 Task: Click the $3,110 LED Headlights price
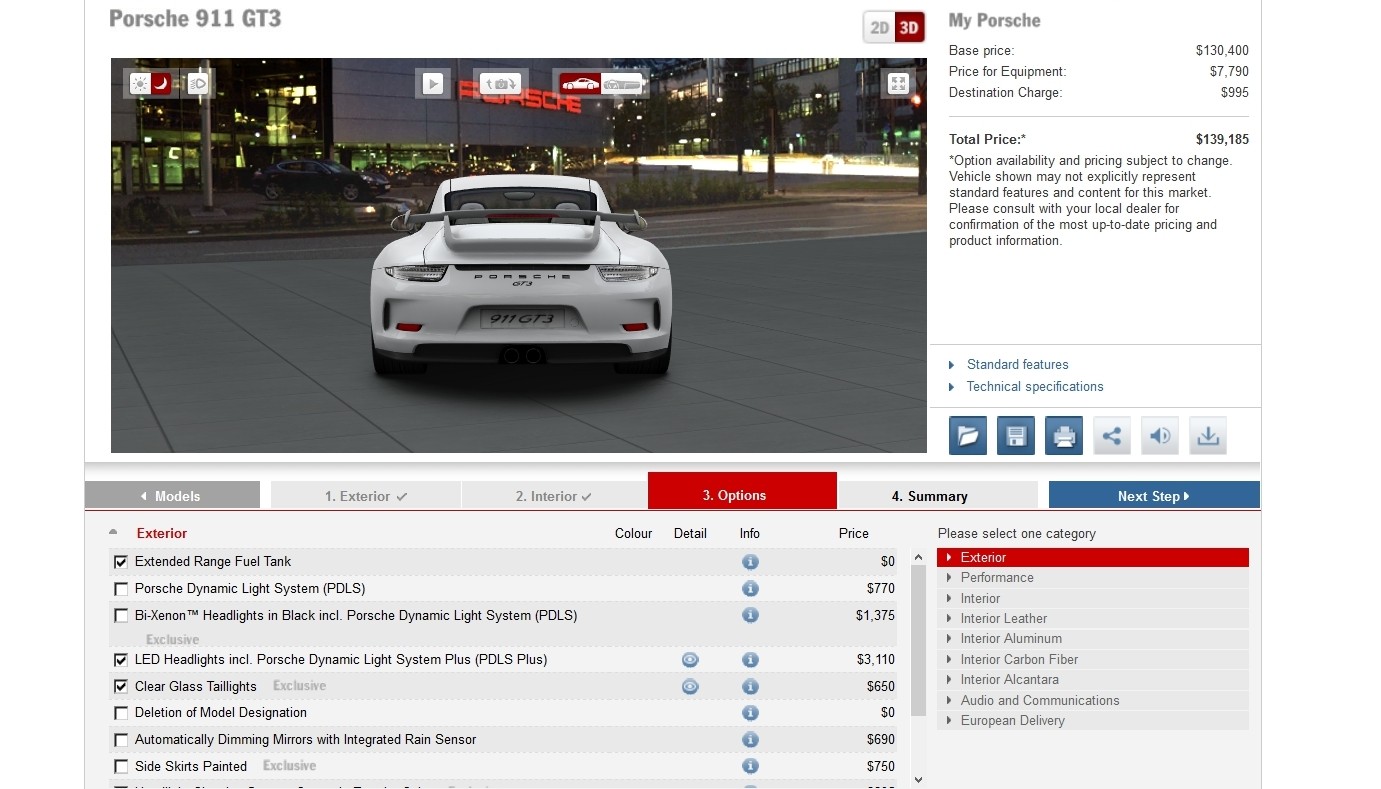tap(875, 660)
